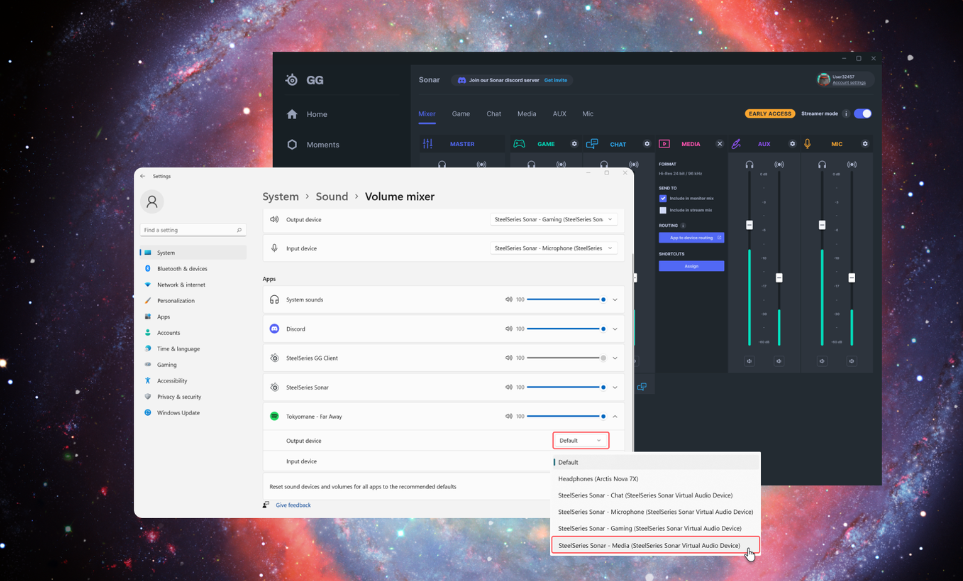Open the system Input device dropdown
Image resolution: width=963 pixels, height=581 pixels.
[553, 248]
